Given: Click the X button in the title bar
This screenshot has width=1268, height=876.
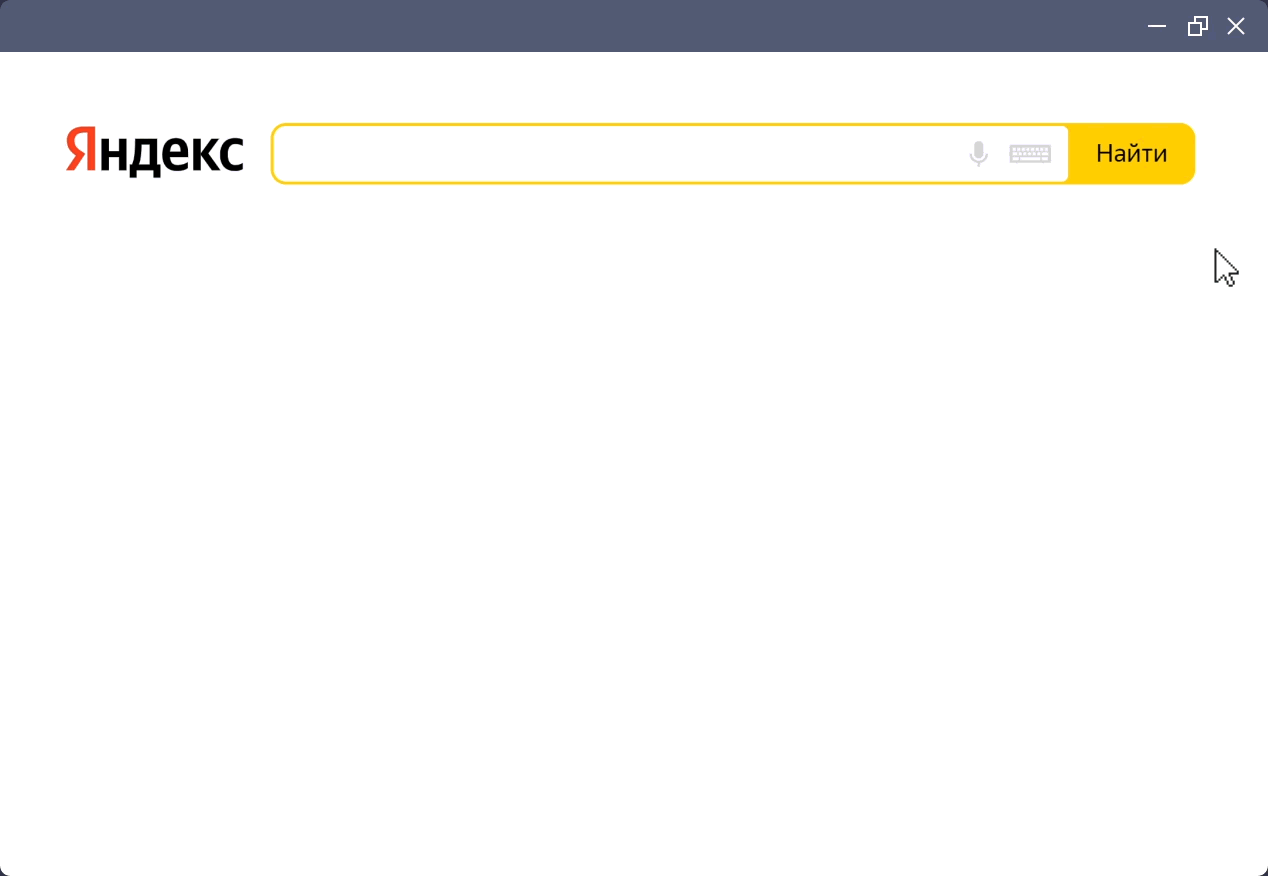Looking at the screenshot, I should coord(1236,26).
